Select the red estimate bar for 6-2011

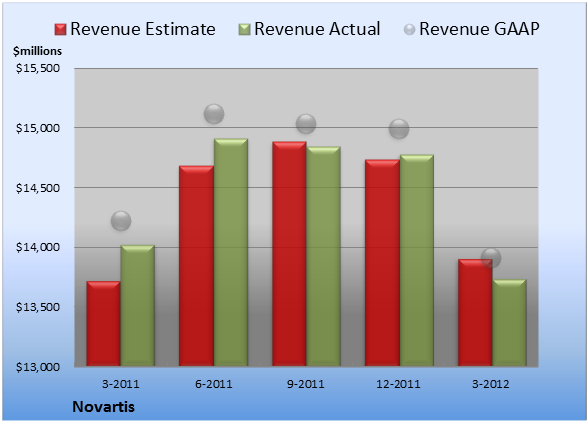[x=196, y=266]
